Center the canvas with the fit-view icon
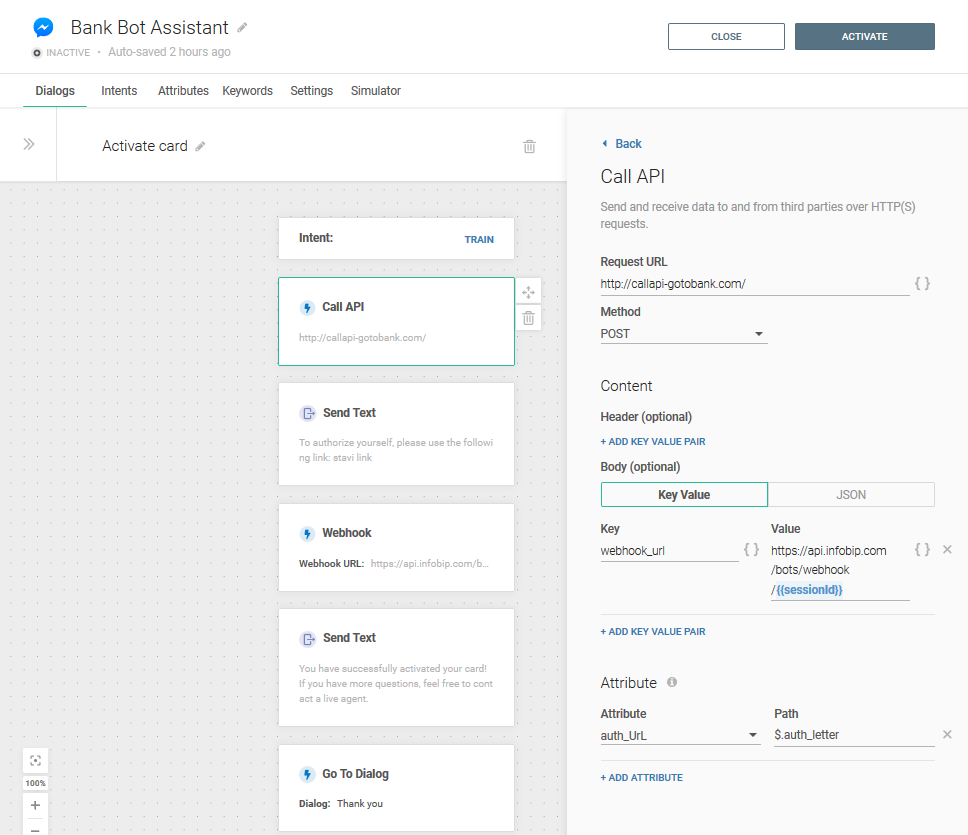This screenshot has width=968, height=835. tap(35, 760)
